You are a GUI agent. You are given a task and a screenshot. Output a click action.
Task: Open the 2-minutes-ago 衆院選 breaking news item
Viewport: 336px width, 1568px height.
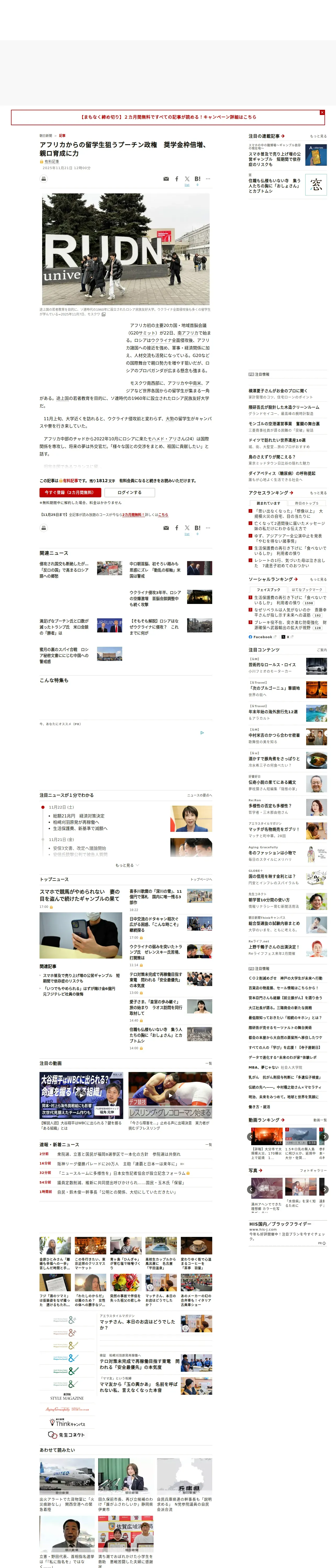click(x=119, y=1154)
